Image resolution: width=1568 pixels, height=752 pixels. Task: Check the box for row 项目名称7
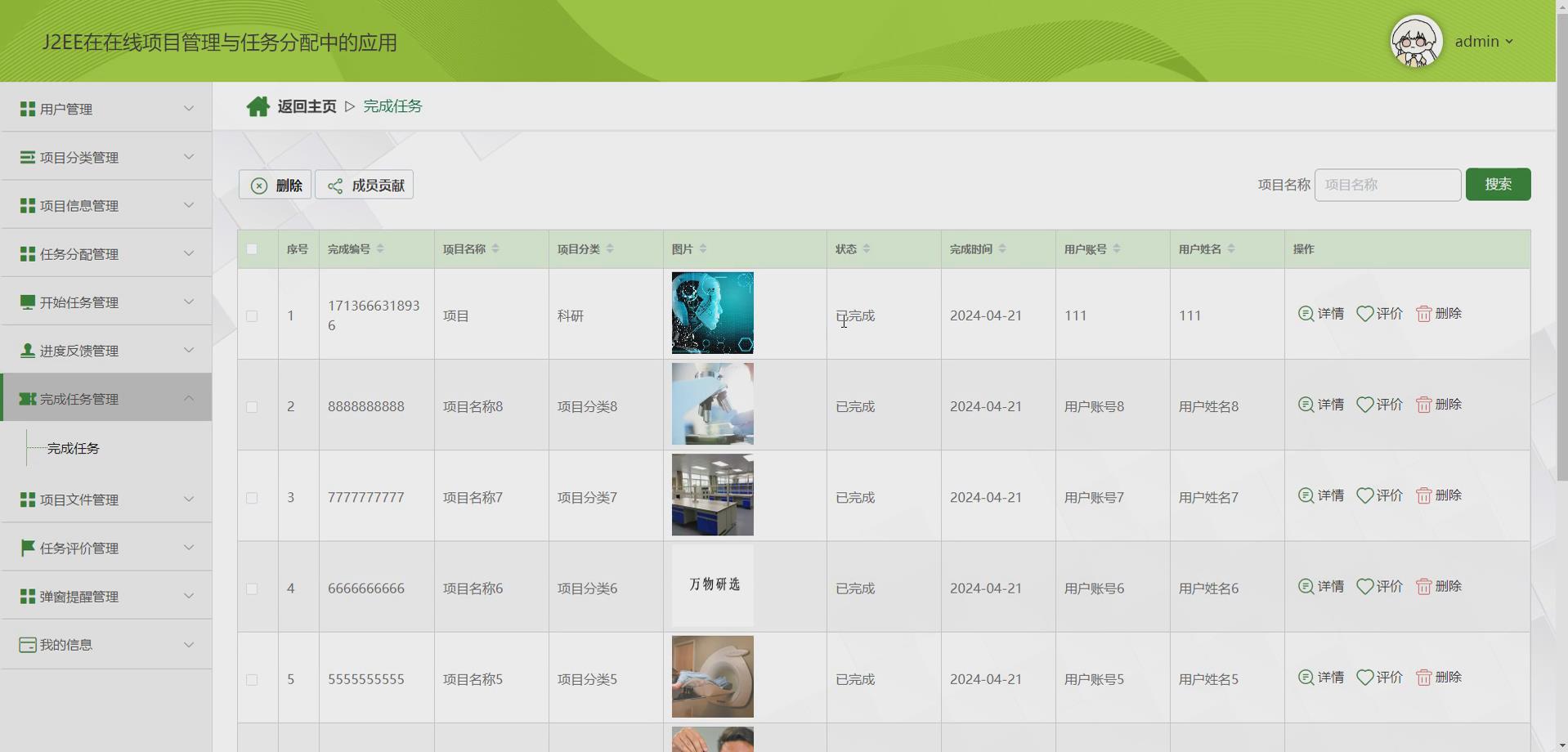(252, 498)
